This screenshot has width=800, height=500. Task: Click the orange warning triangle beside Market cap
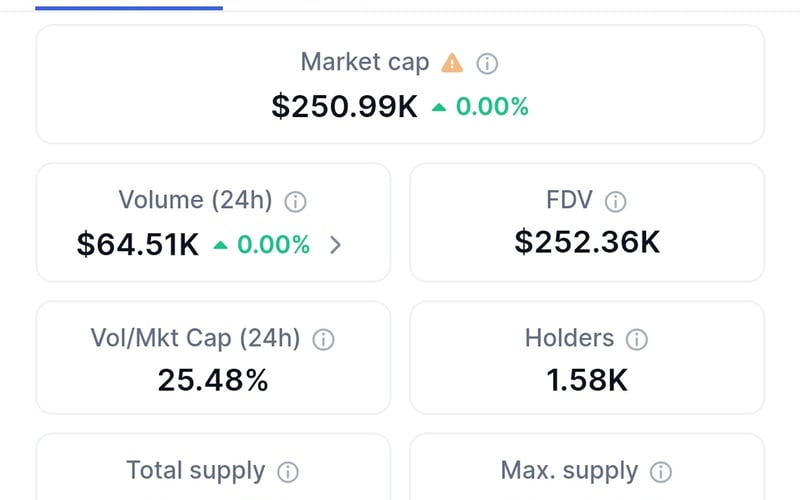(x=452, y=63)
